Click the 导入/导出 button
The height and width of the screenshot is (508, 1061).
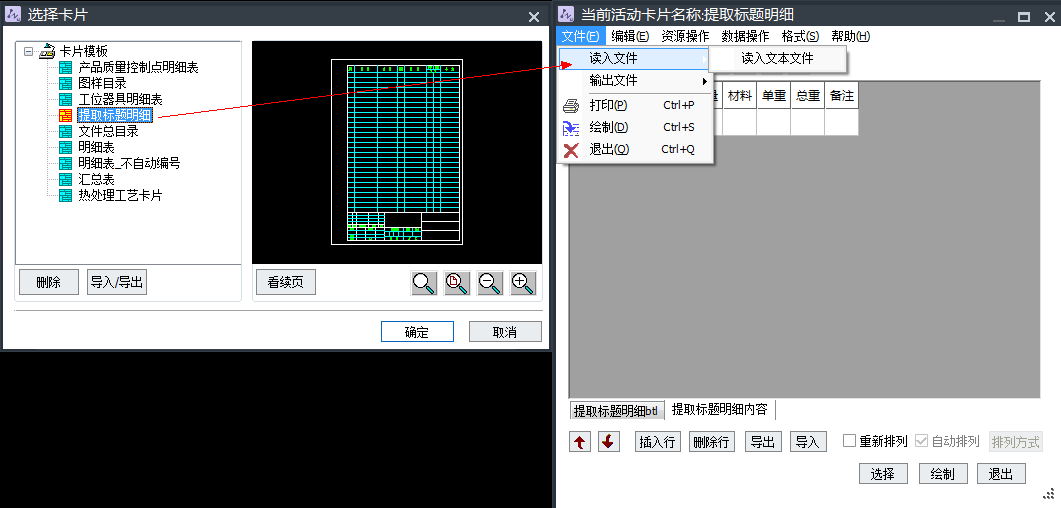pyautogui.click(x=117, y=283)
